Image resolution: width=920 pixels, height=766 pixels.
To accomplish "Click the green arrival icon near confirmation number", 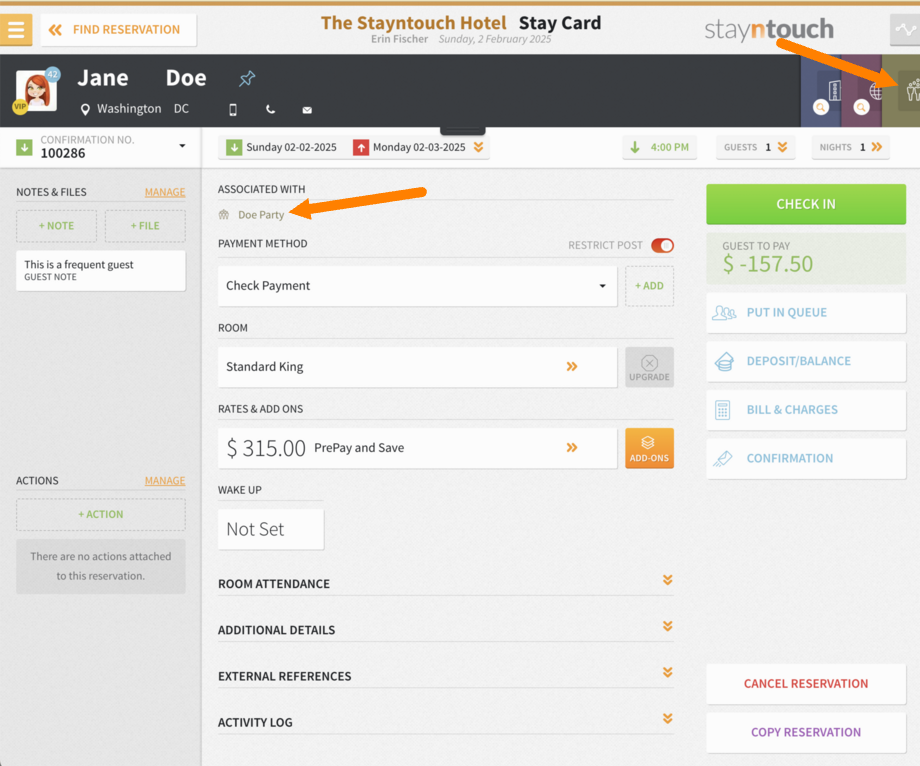I will 24,147.
